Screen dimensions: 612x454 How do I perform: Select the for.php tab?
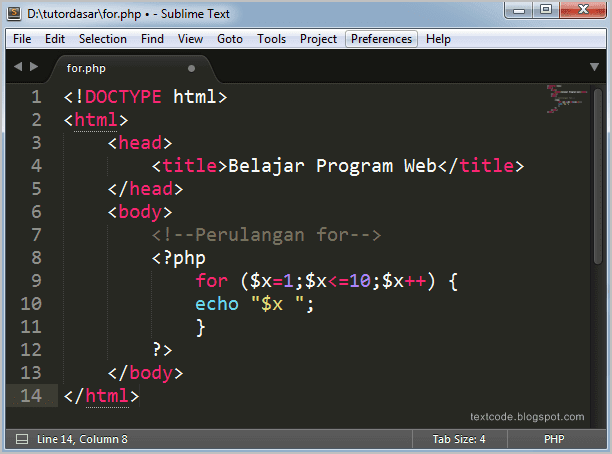pos(131,69)
